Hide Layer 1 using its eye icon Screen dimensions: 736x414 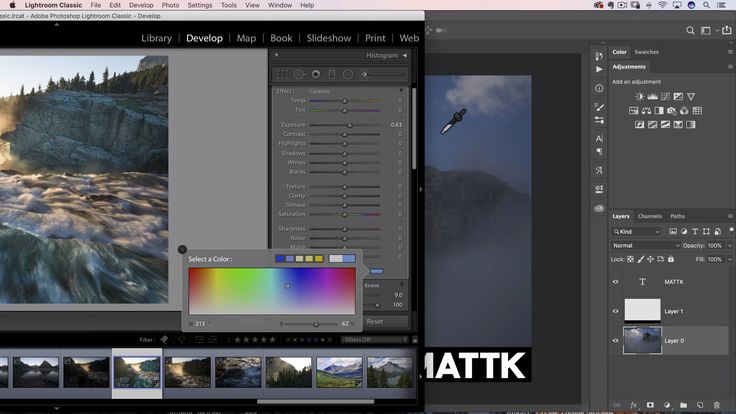pos(615,311)
